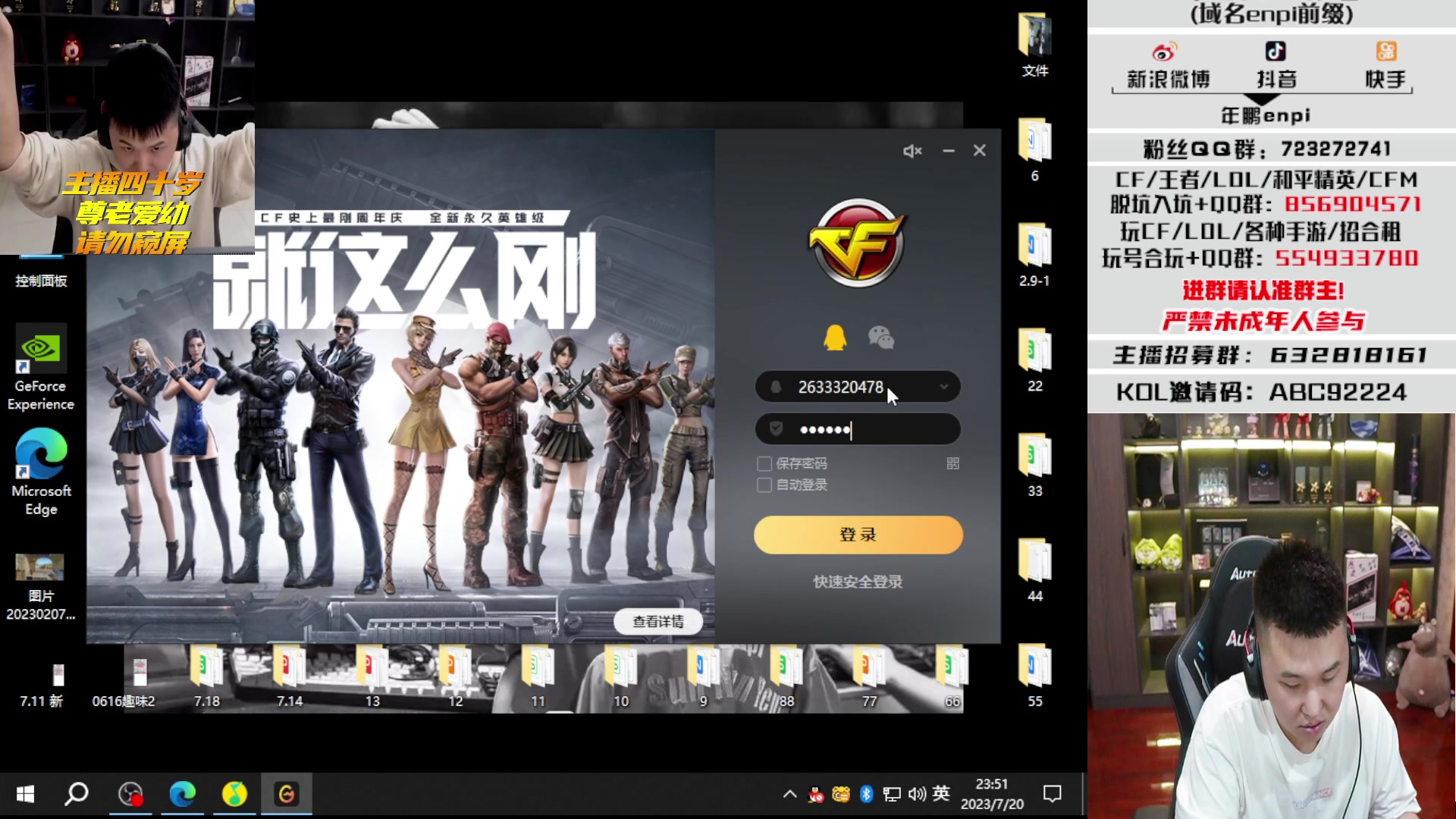Screen dimensions: 1456x819
Task: Select the 2.9-1 desktop folder
Action: click(1035, 256)
